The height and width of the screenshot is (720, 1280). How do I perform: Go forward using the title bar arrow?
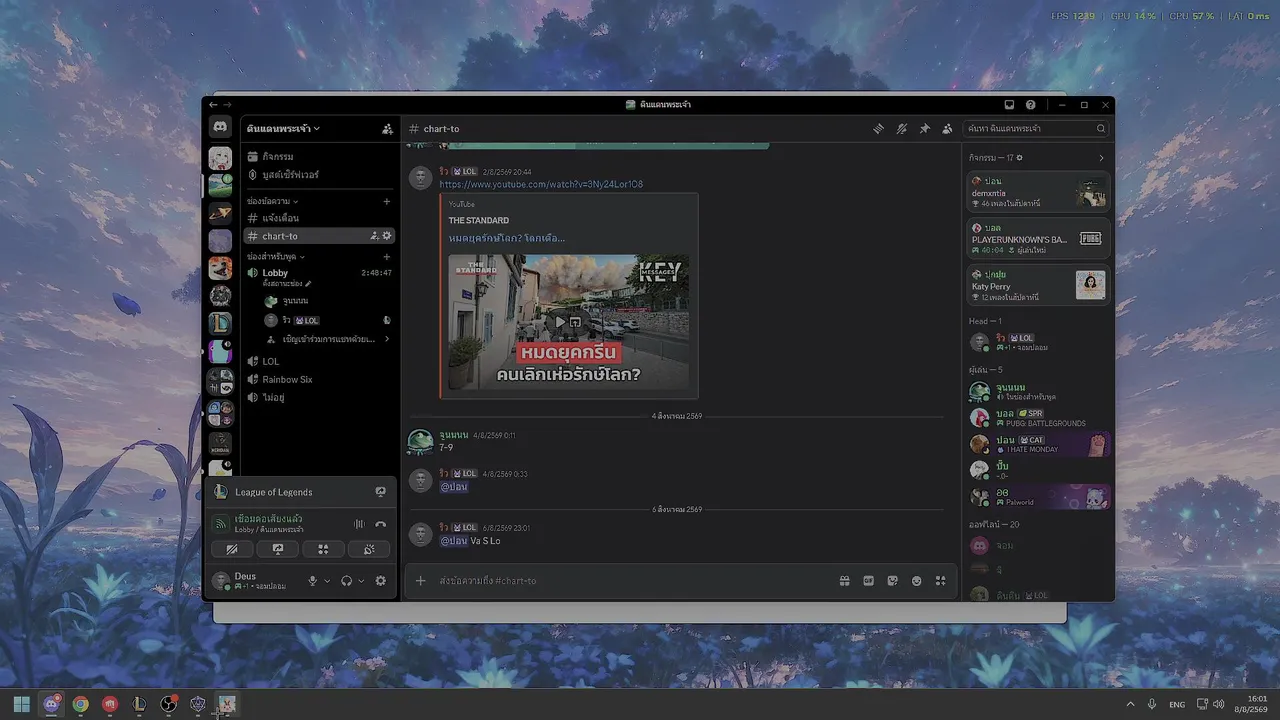(227, 105)
